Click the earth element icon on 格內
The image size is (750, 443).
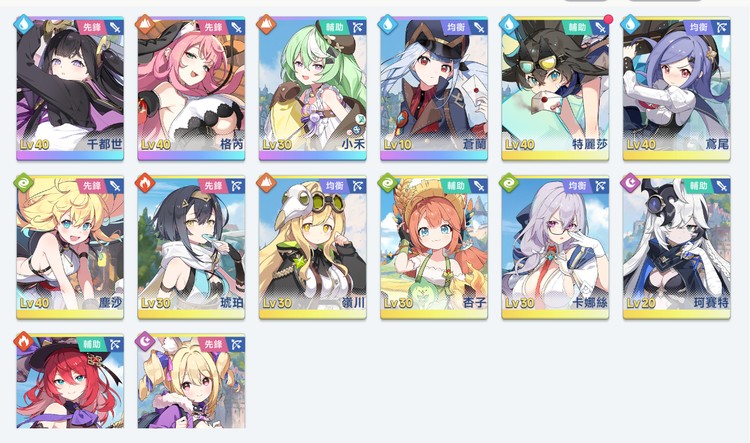coord(144,24)
